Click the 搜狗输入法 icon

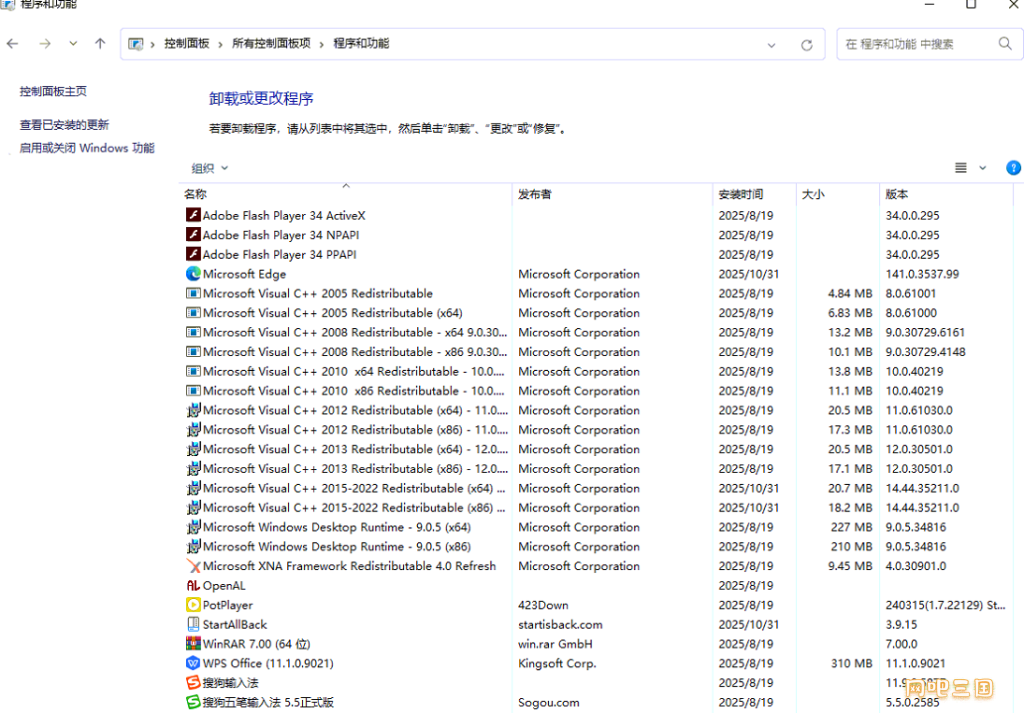pyautogui.click(x=193, y=682)
